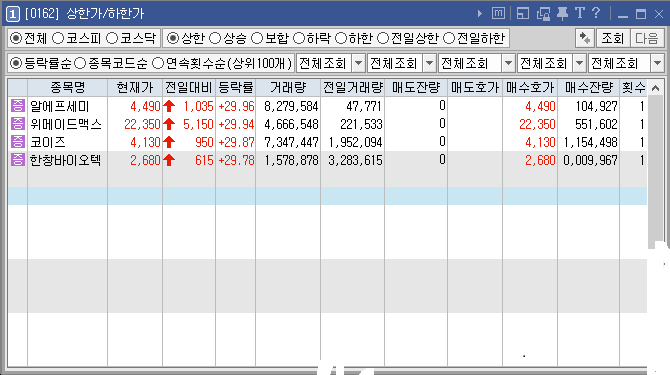Click the 매도호가 column header
Screen dimensions: 670x375
point(475,88)
